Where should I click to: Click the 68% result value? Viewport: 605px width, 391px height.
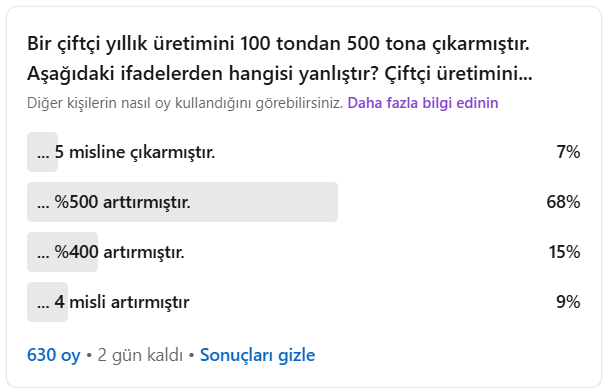(563, 202)
